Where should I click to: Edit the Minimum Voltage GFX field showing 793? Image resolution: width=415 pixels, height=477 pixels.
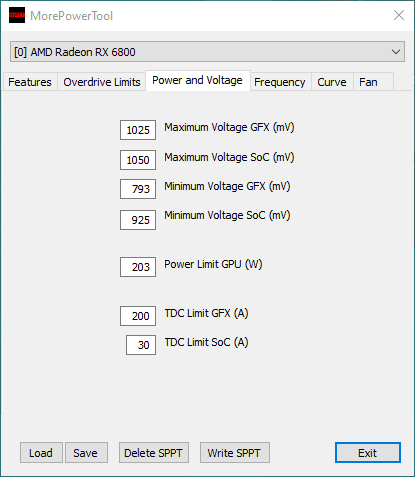pyautogui.click(x=138, y=189)
